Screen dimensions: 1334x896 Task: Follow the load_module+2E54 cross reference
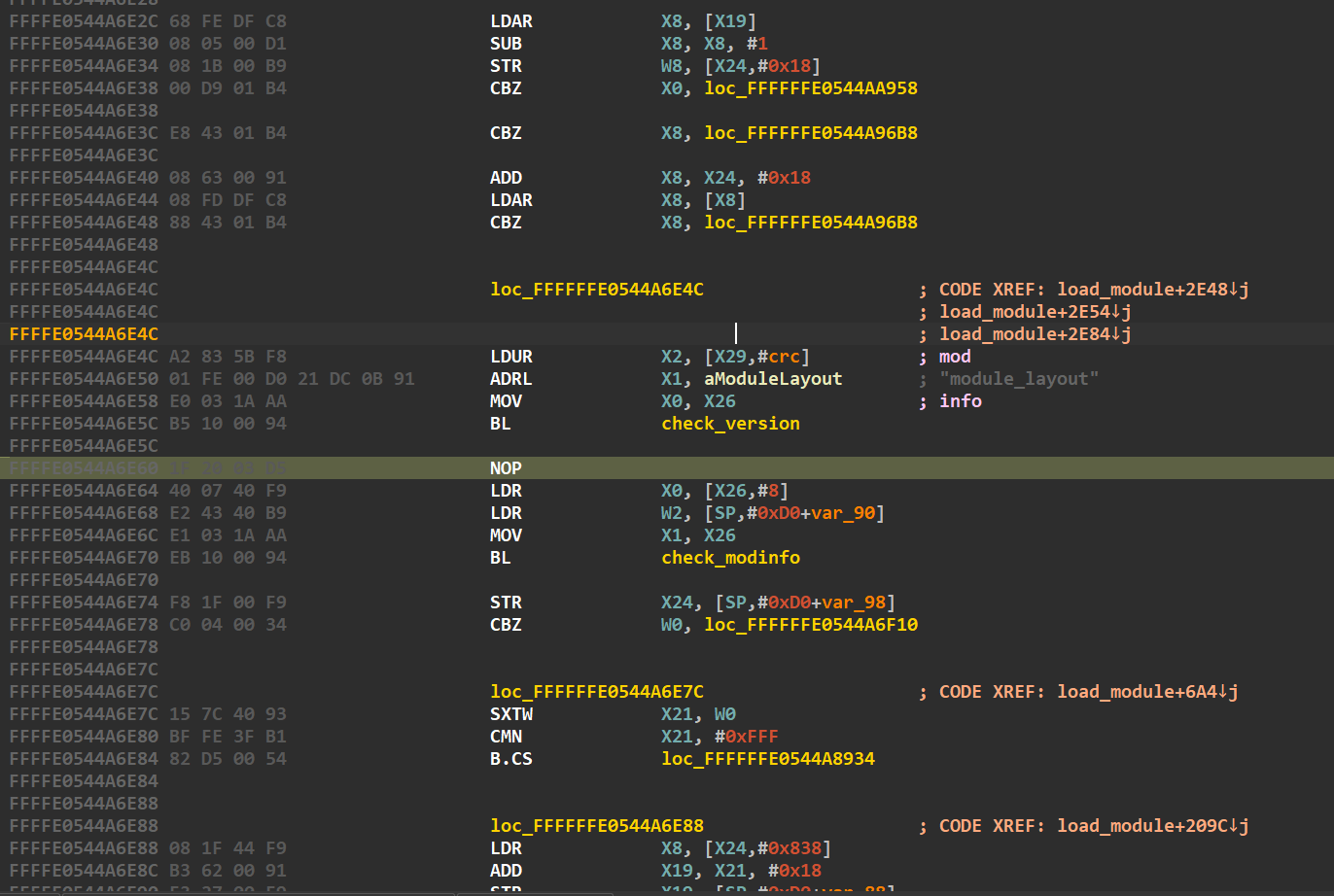pyautogui.click(x=1035, y=312)
